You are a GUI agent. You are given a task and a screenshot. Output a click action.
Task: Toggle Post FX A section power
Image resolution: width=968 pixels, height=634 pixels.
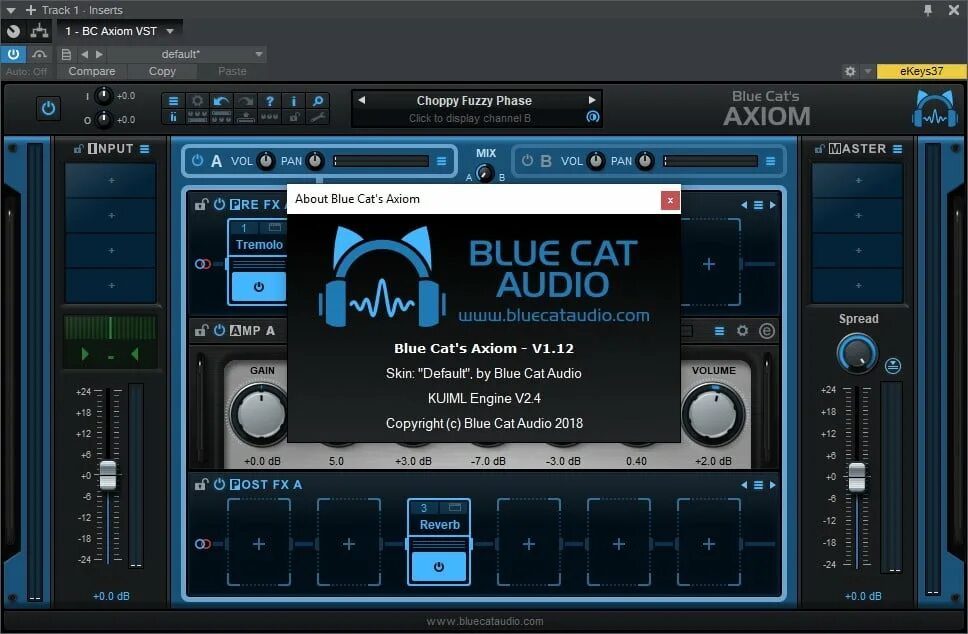click(219, 484)
